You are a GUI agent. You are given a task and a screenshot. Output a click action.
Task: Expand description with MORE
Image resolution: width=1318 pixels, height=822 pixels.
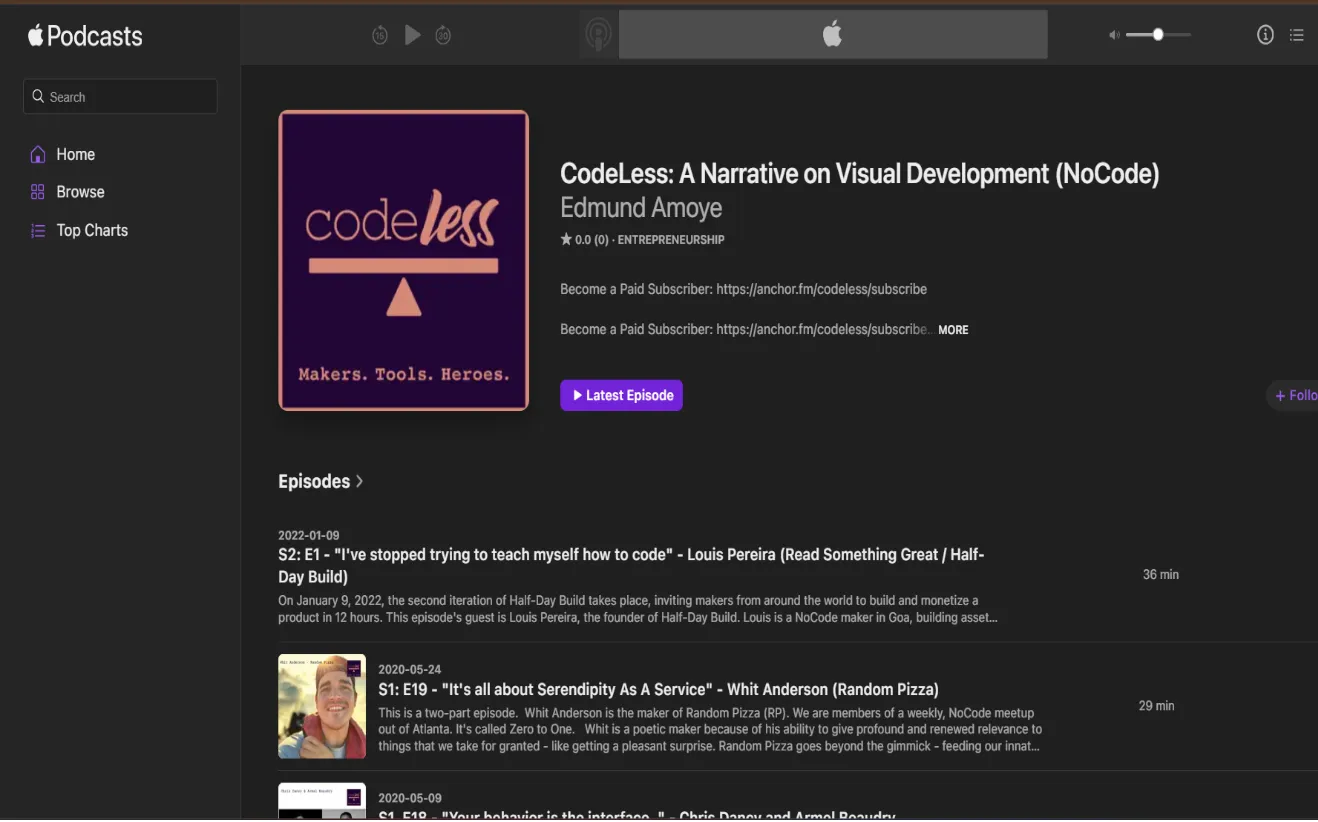coord(953,330)
